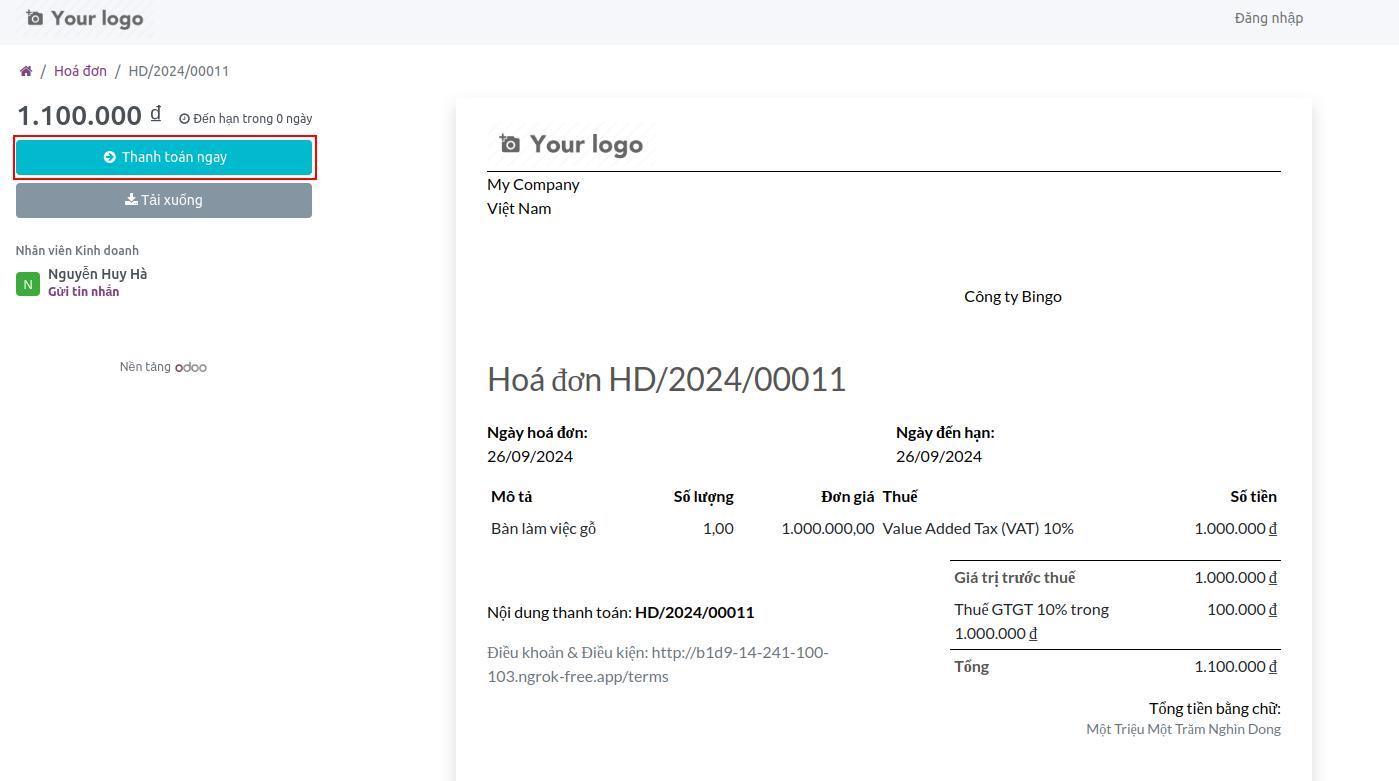
Task: Click the Giá trị trước thuế label
Action: [1015, 577]
